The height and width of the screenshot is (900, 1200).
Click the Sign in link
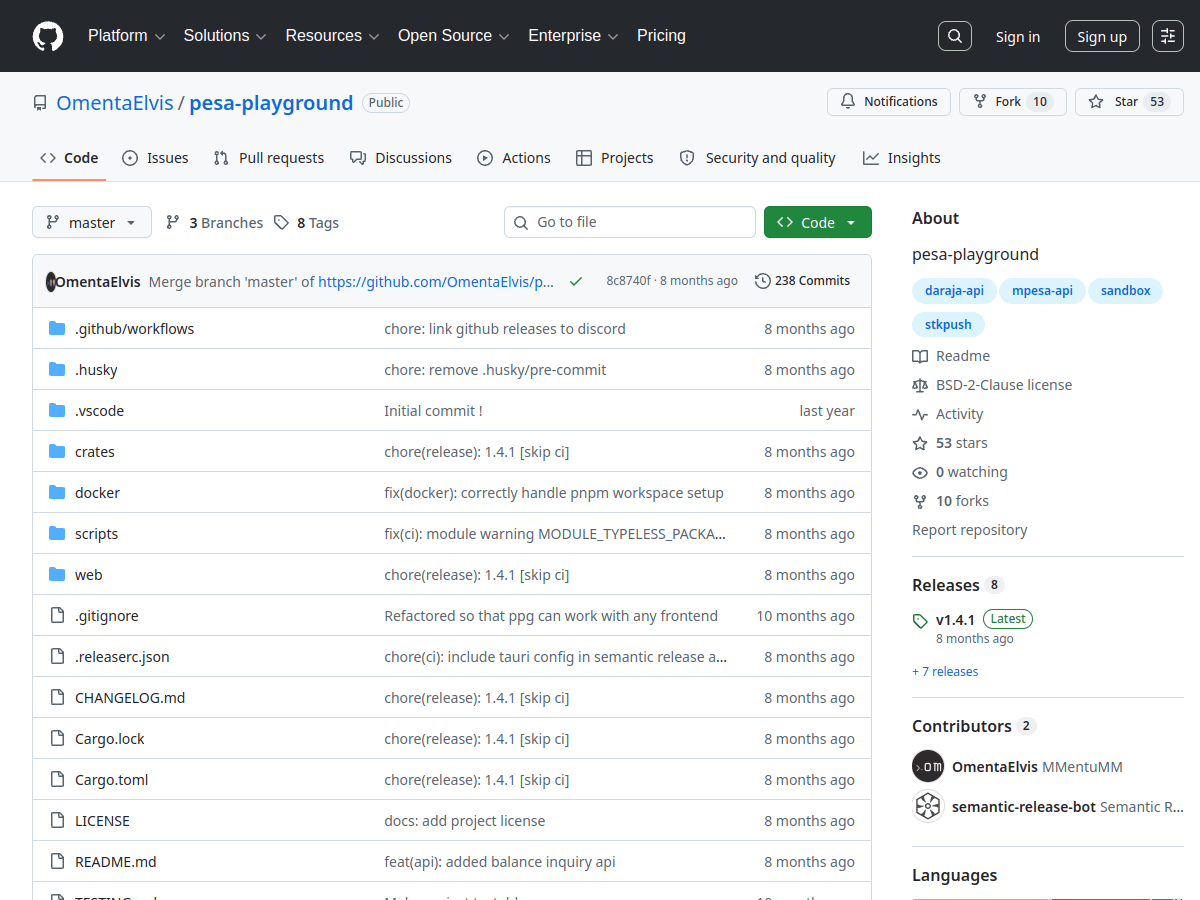[x=1018, y=37]
